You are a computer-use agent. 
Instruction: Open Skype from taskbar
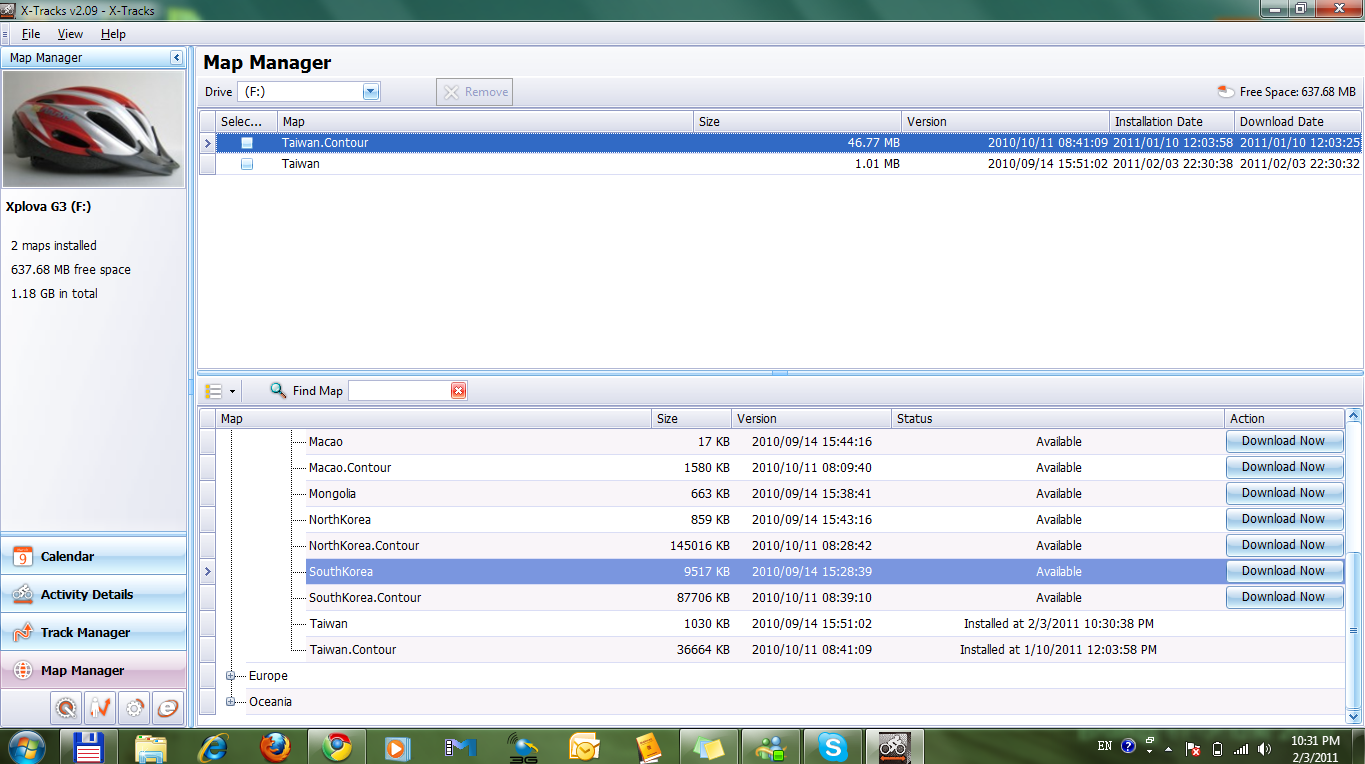pyautogui.click(x=832, y=747)
